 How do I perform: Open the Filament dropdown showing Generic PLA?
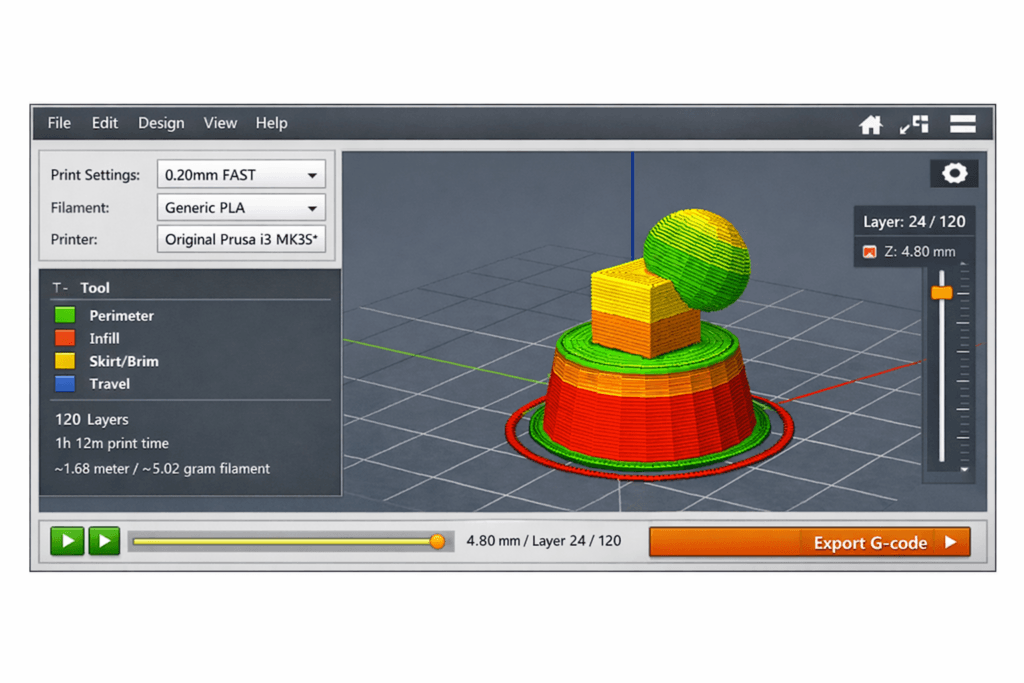click(x=241, y=207)
